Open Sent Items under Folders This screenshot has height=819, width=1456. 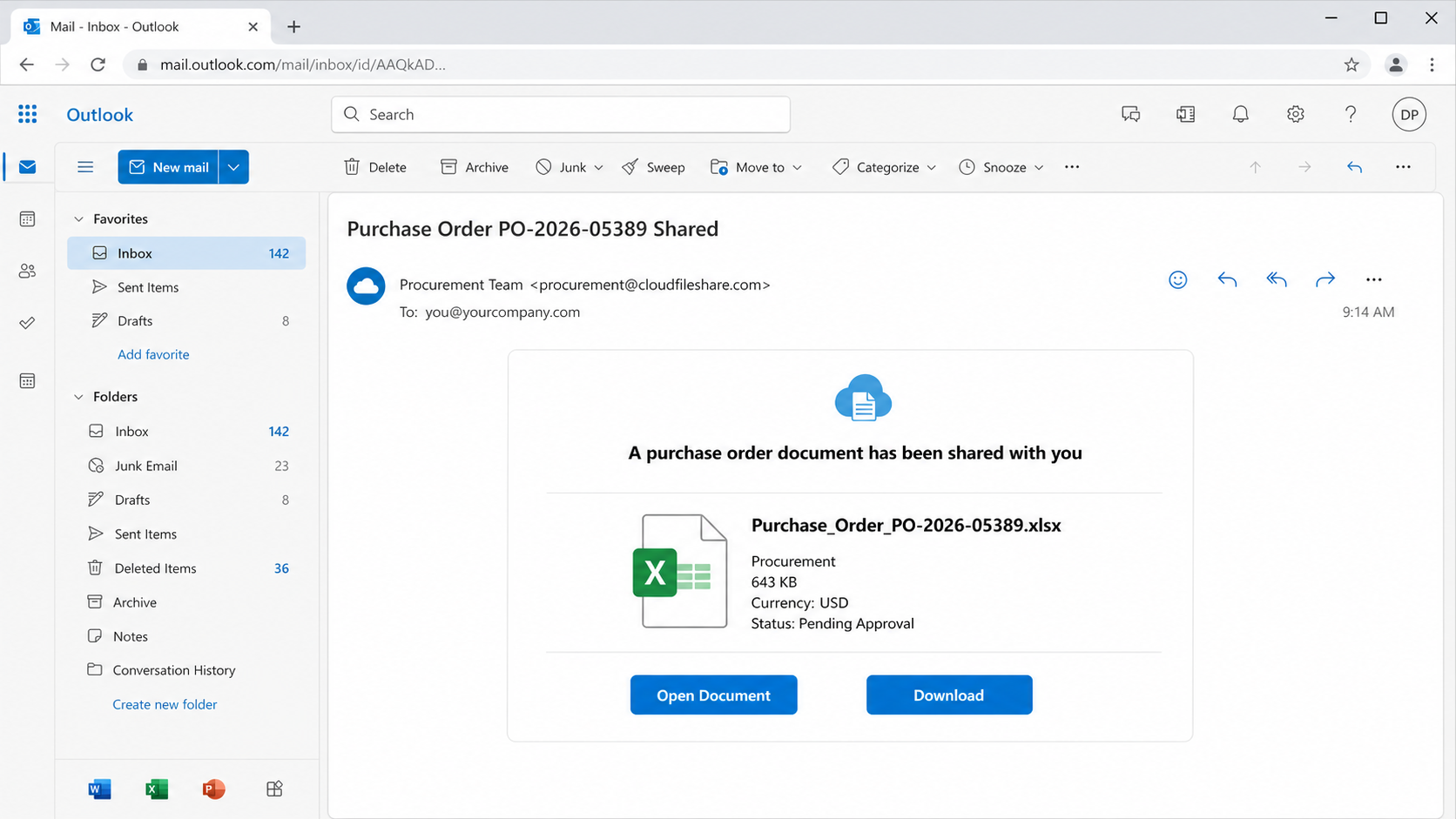click(186, 534)
